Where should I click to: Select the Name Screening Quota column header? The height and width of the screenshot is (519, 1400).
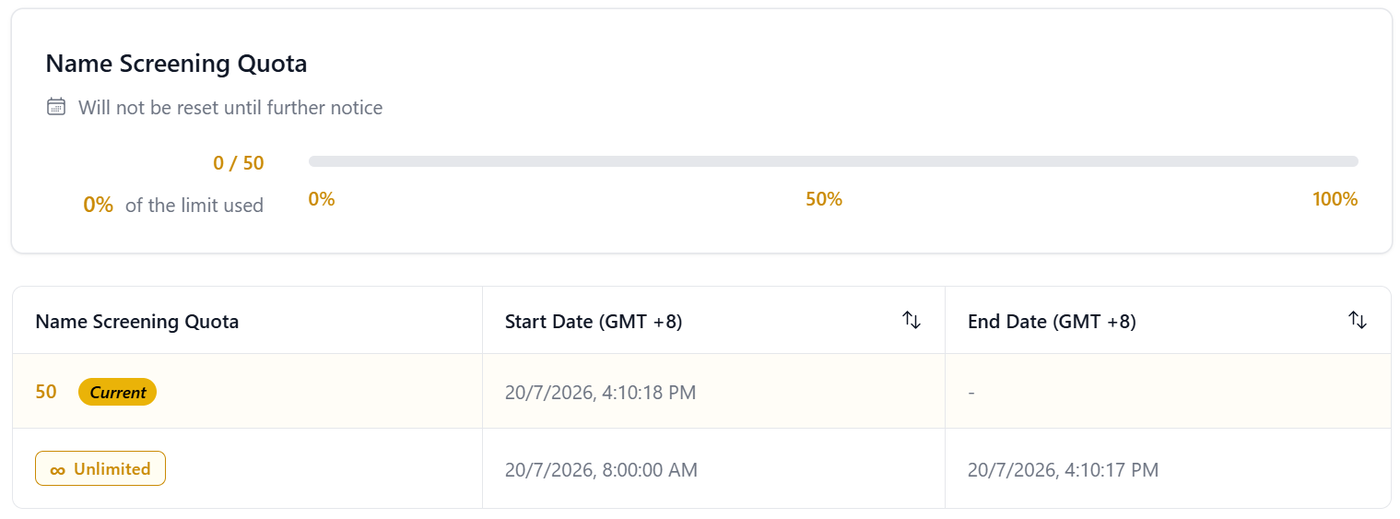point(137,321)
